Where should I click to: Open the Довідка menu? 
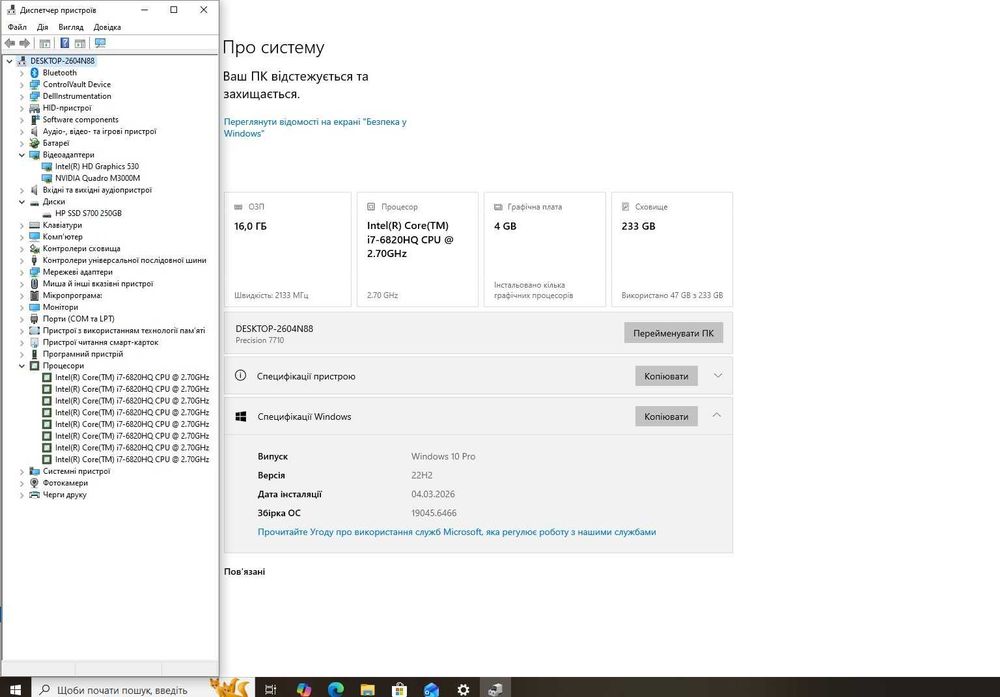click(107, 27)
